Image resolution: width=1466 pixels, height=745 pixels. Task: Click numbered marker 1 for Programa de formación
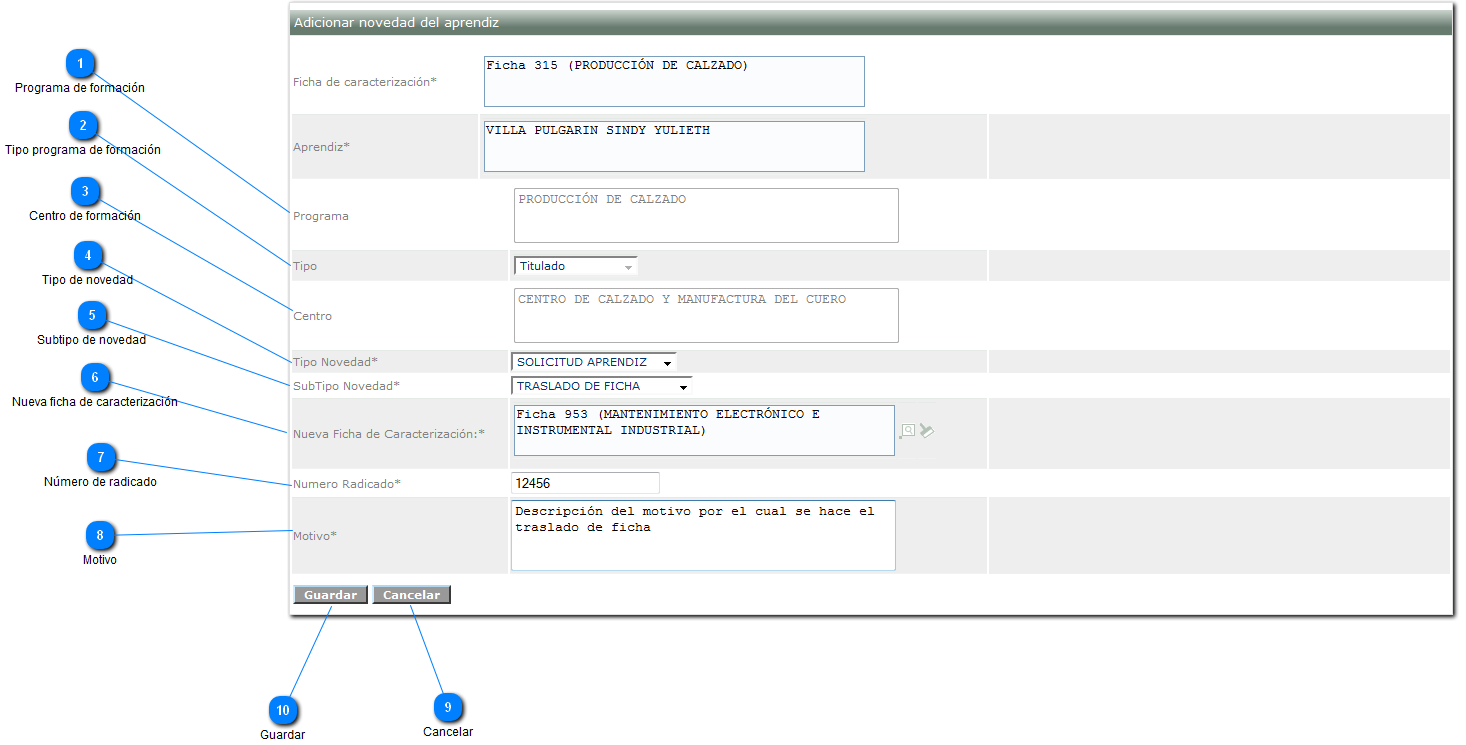(81, 64)
